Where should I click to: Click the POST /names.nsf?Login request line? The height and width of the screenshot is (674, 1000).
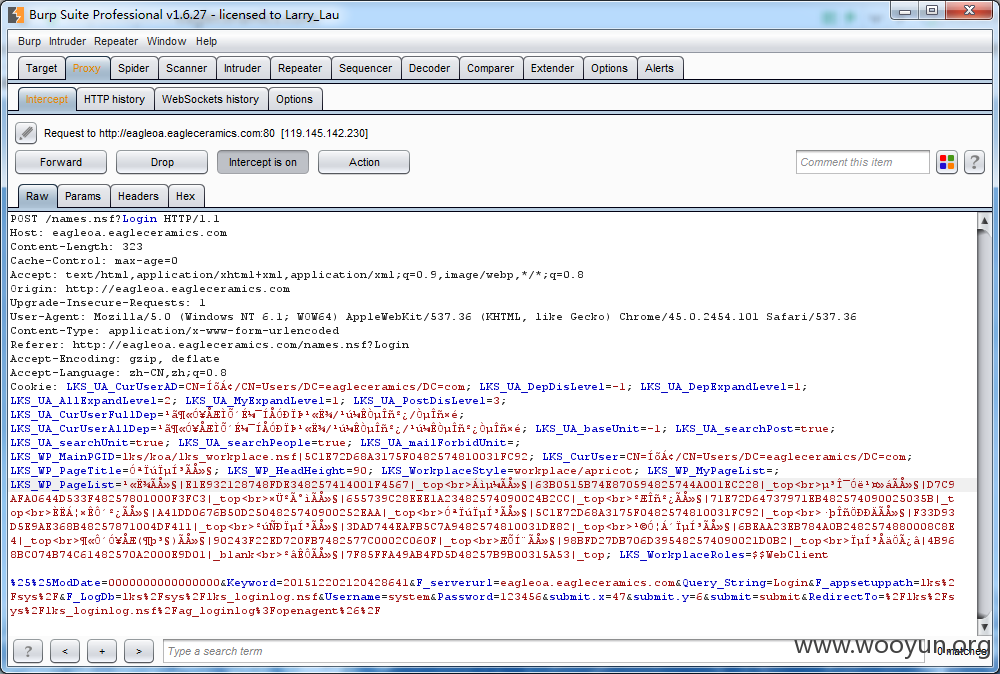point(115,219)
